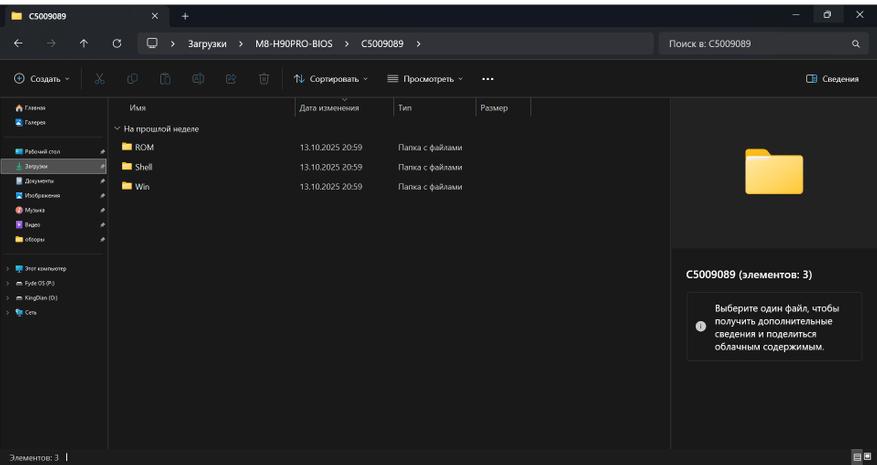Open the Сортировать dropdown
This screenshot has height=465, width=877.
[x=331, y=79]
